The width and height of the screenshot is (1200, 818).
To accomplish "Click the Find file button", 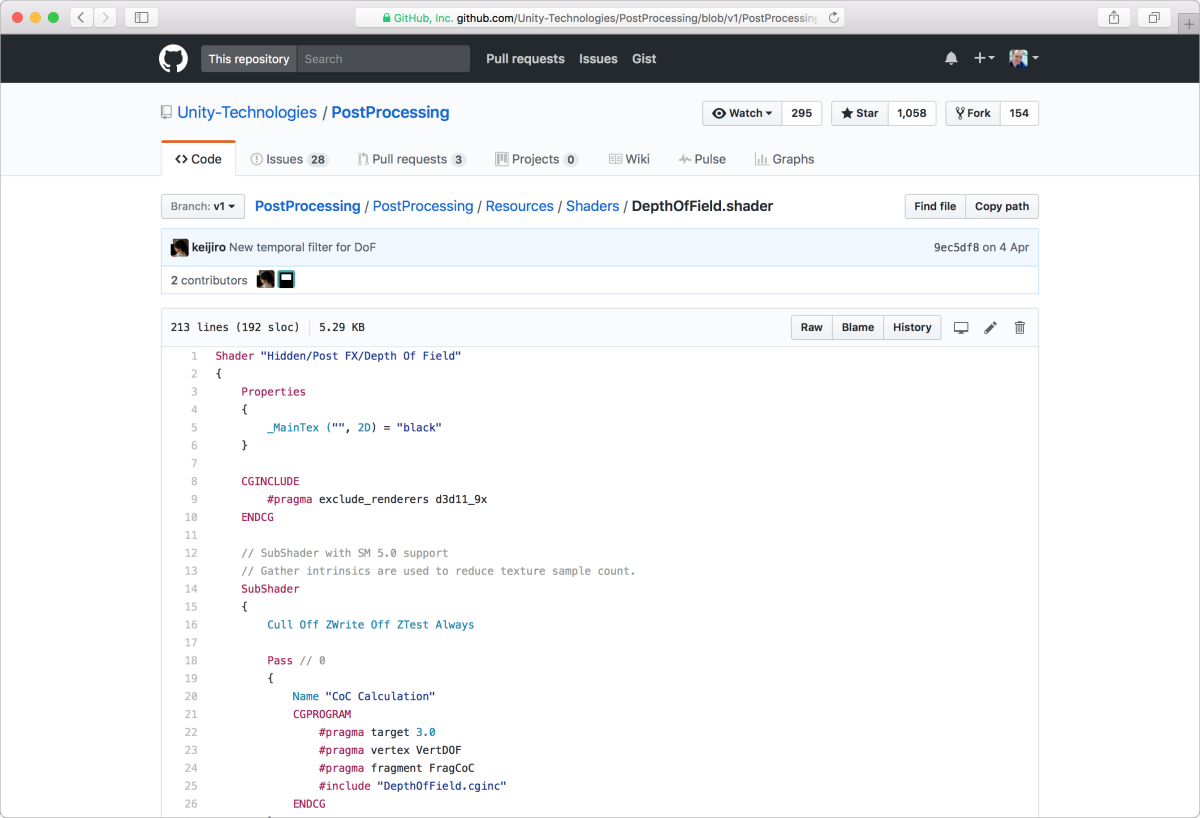I will click(935, 206).
